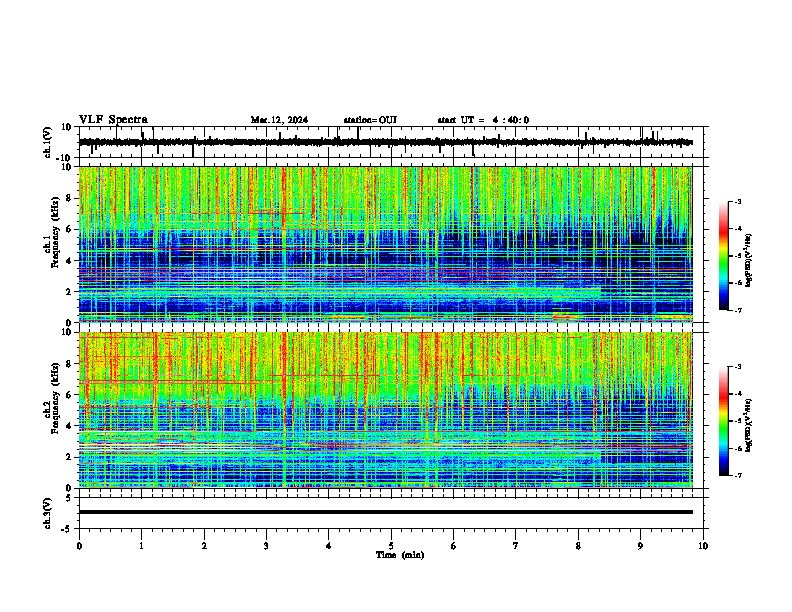The height and width of the screenshot is (612, 792).
Task: Select time axis tick label "10"
Action: pos(703,546)
